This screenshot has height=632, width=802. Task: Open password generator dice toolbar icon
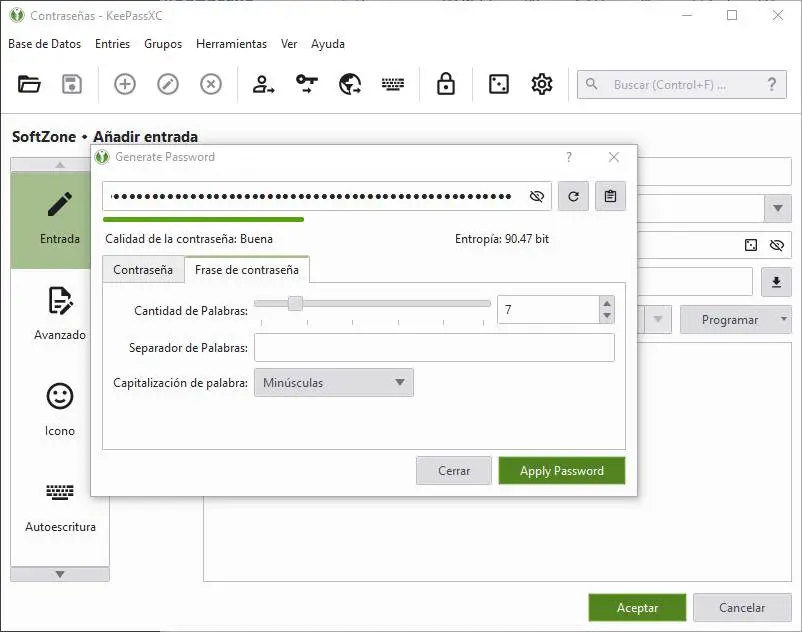(499, 84)
